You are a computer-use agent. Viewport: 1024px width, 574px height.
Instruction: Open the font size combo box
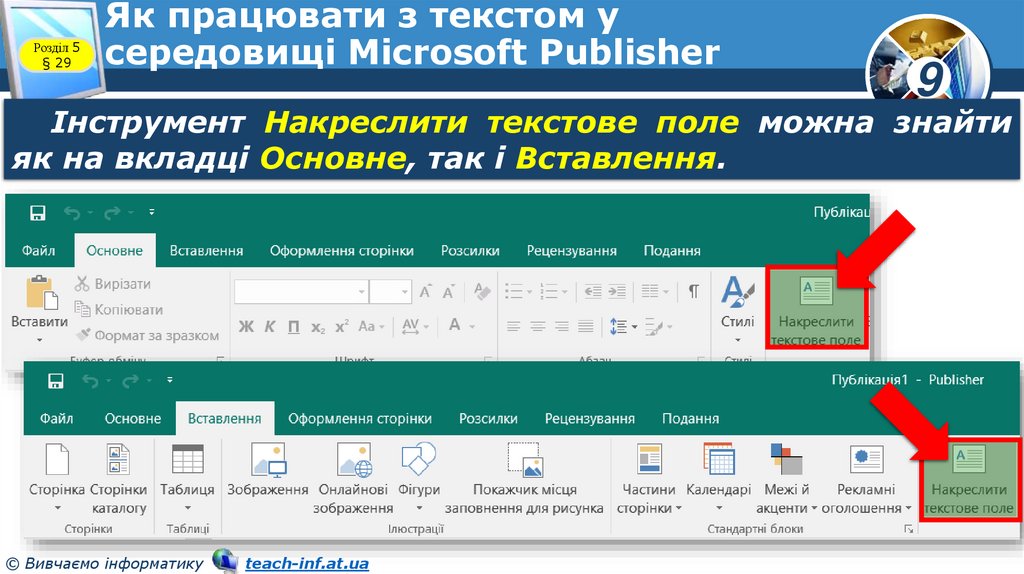pos(391,291)
